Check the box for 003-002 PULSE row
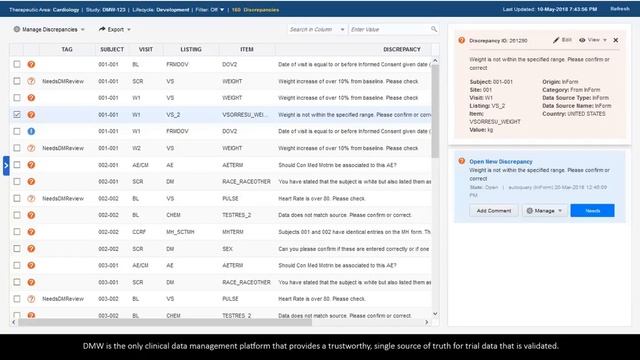640x360 pixels. [x=17, y=298]
